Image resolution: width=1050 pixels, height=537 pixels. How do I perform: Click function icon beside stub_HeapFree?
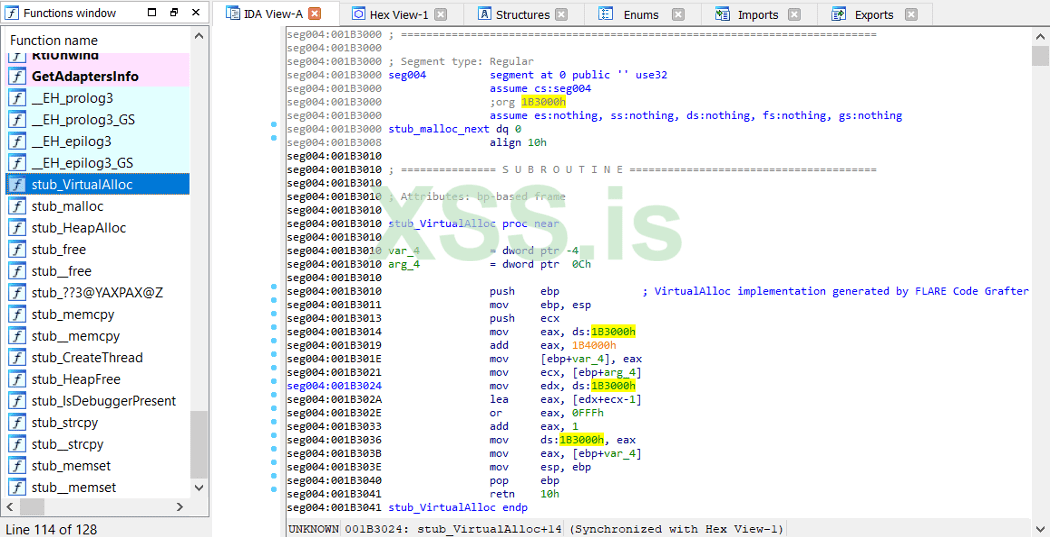(x=17, y=379)
